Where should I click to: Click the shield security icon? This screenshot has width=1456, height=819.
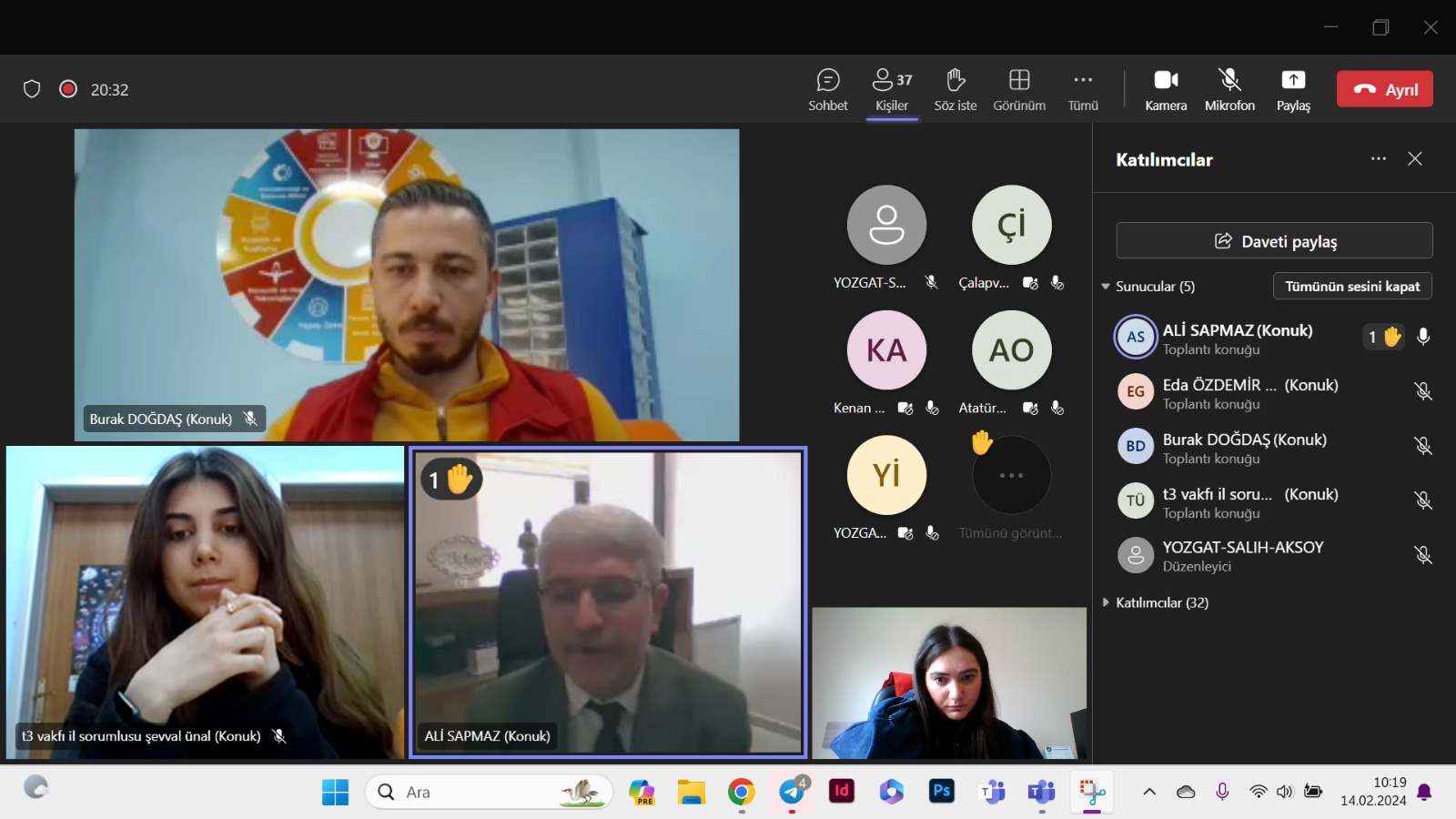(x=32, y=89)
